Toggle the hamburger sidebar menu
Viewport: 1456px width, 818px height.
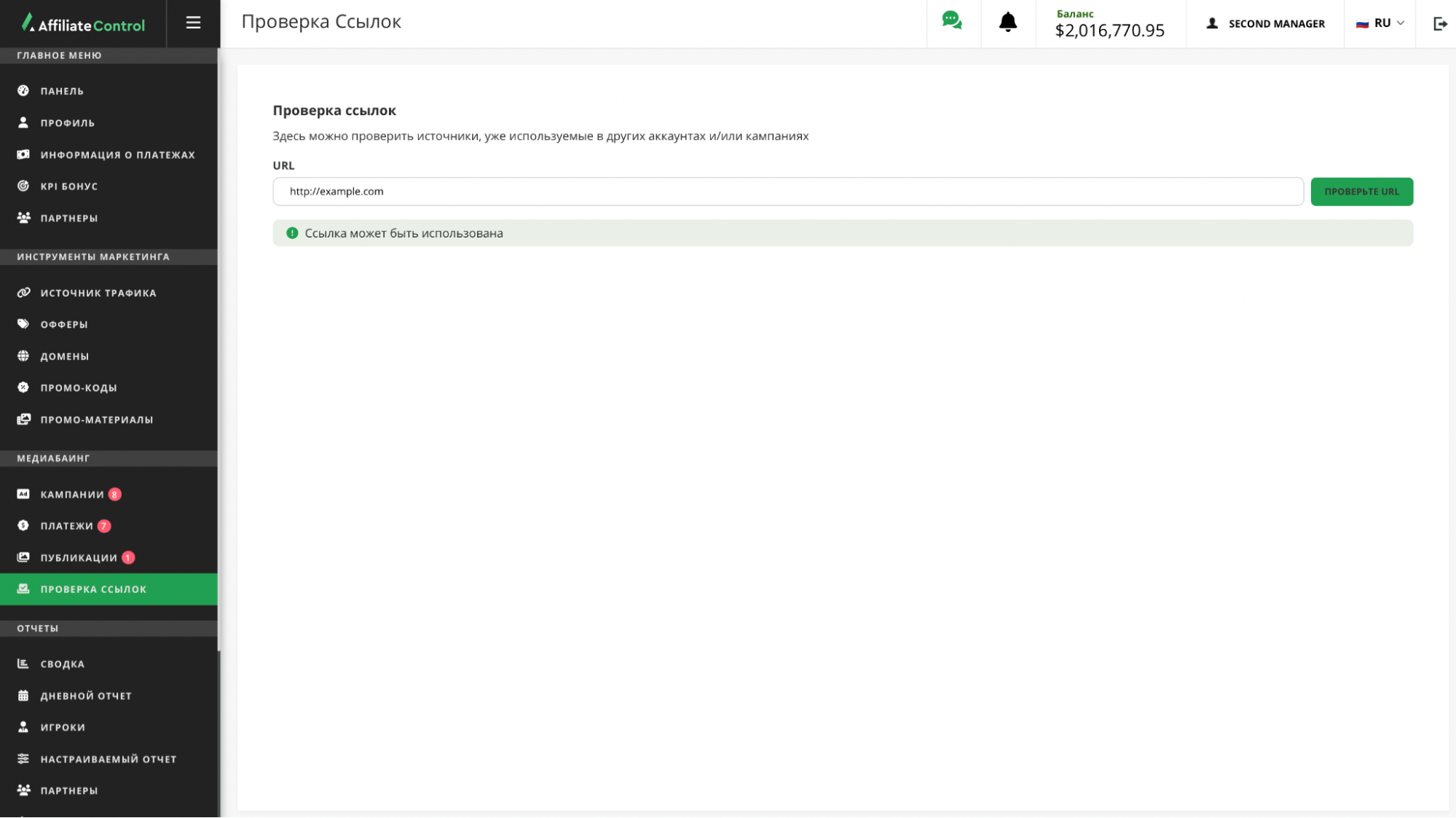[193, 23]
